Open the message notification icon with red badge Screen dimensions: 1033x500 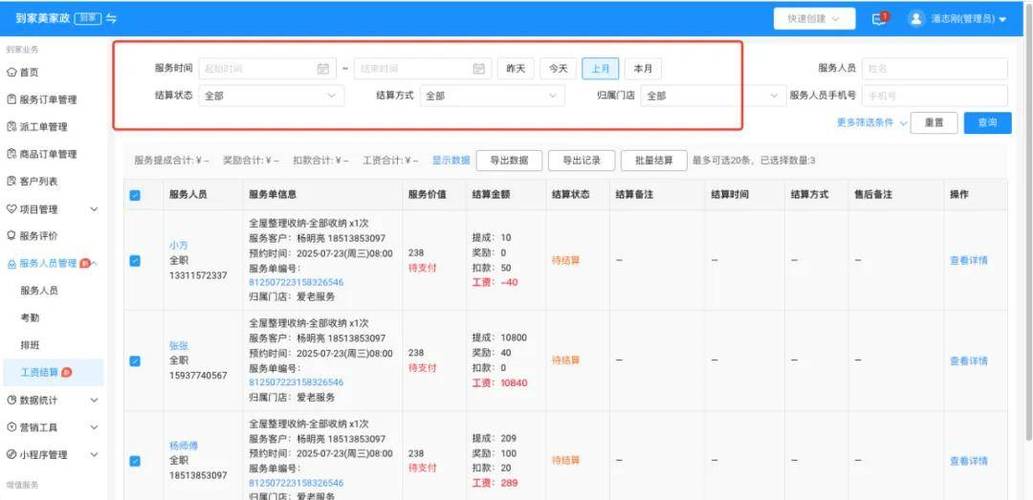coord(879,18)
